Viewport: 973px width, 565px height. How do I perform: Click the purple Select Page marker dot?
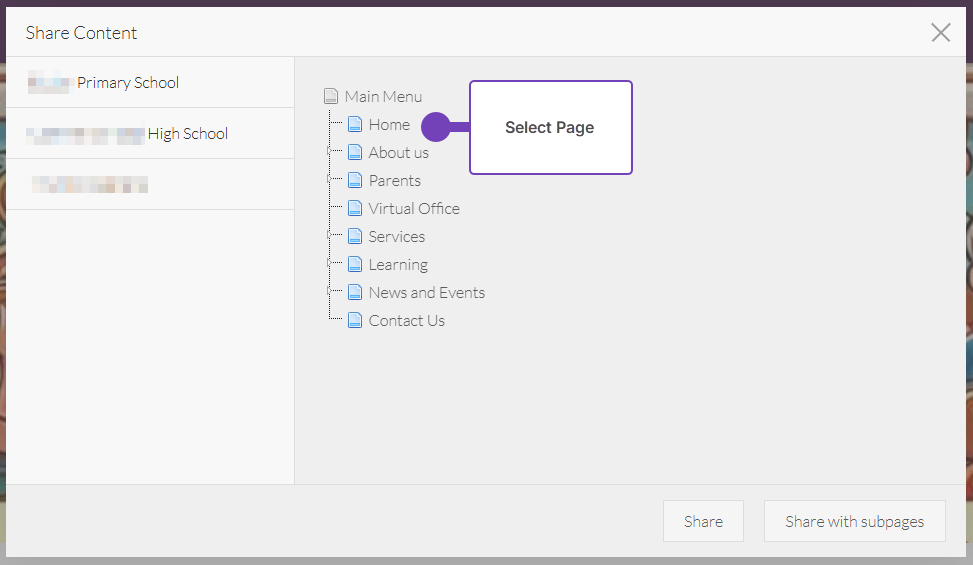click(x=436, y=127)
